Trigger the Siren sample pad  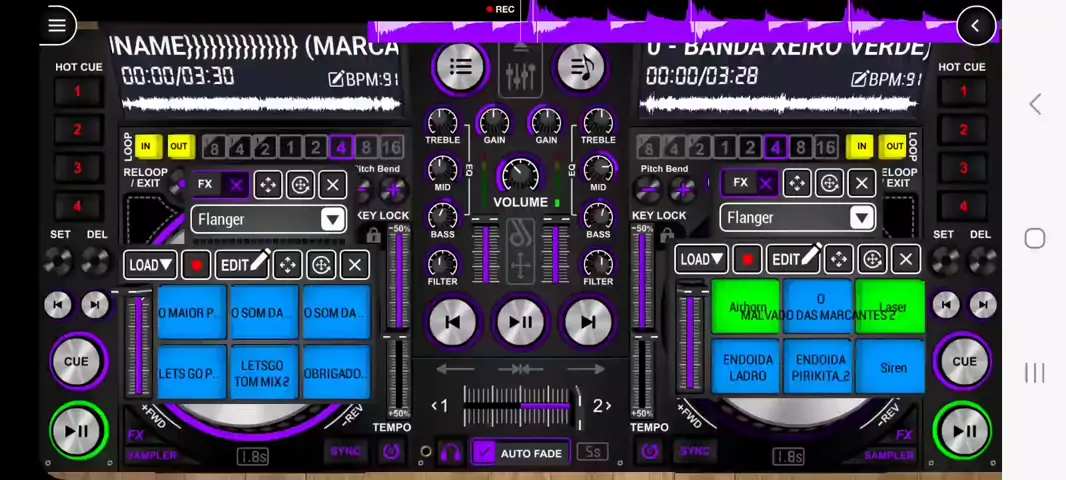(x=892, y=368)
